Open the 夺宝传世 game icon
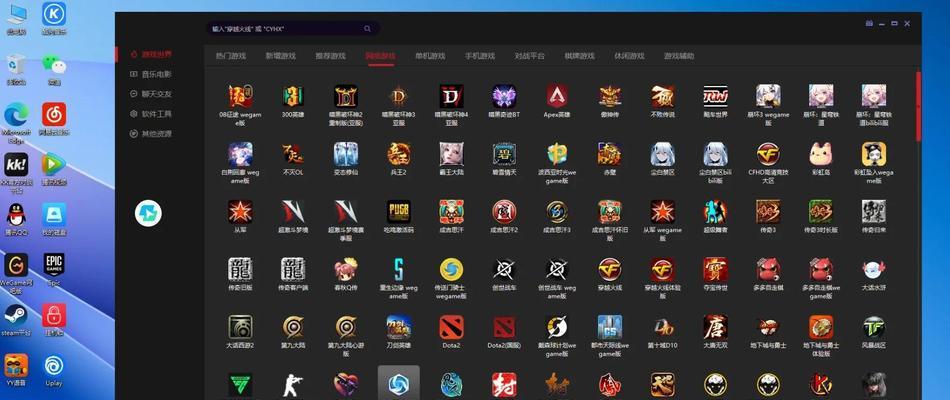 click(x=716, y=269)
